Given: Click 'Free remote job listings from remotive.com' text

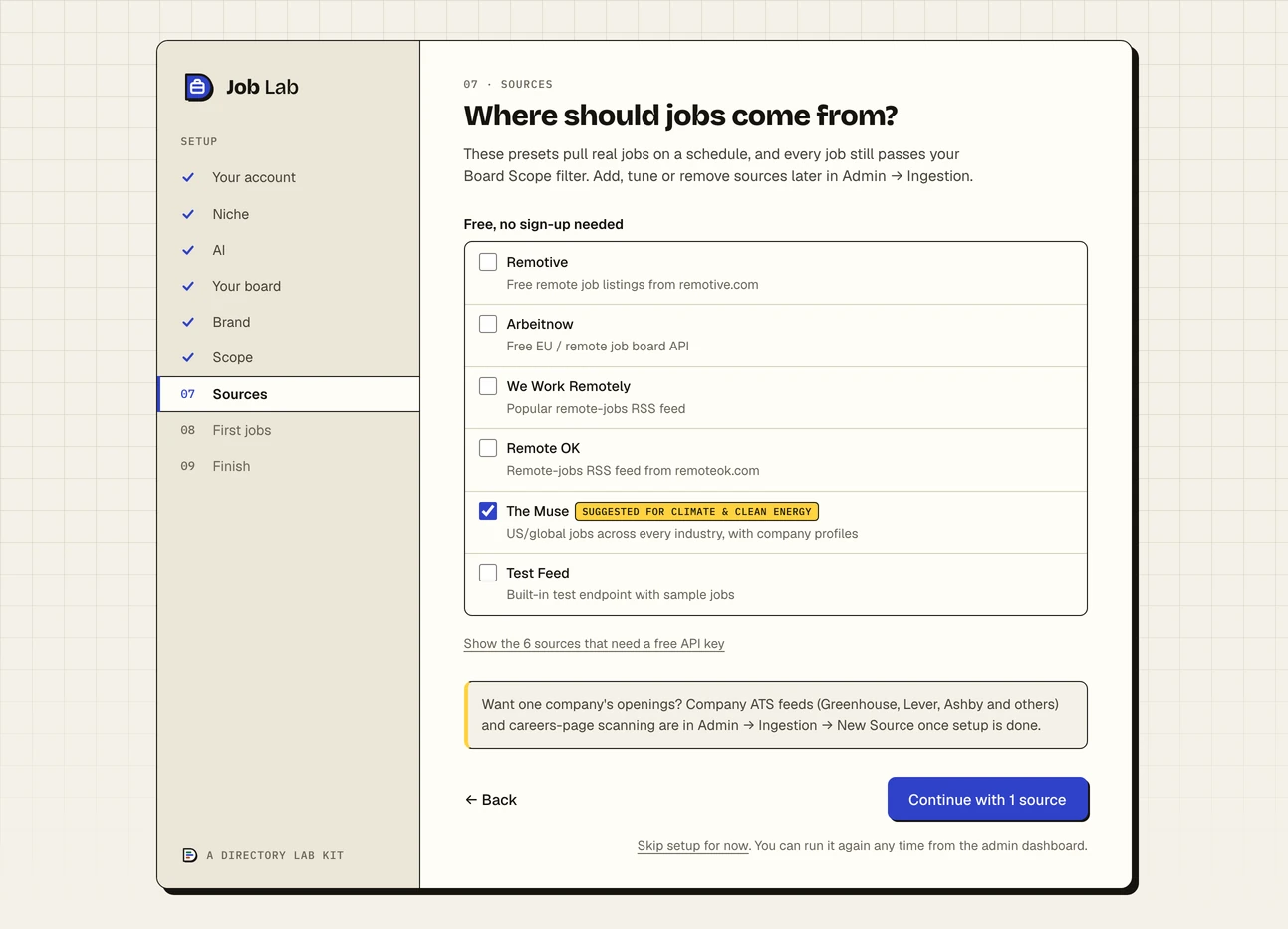Looking at the screenshot, I should coord(633,285).
